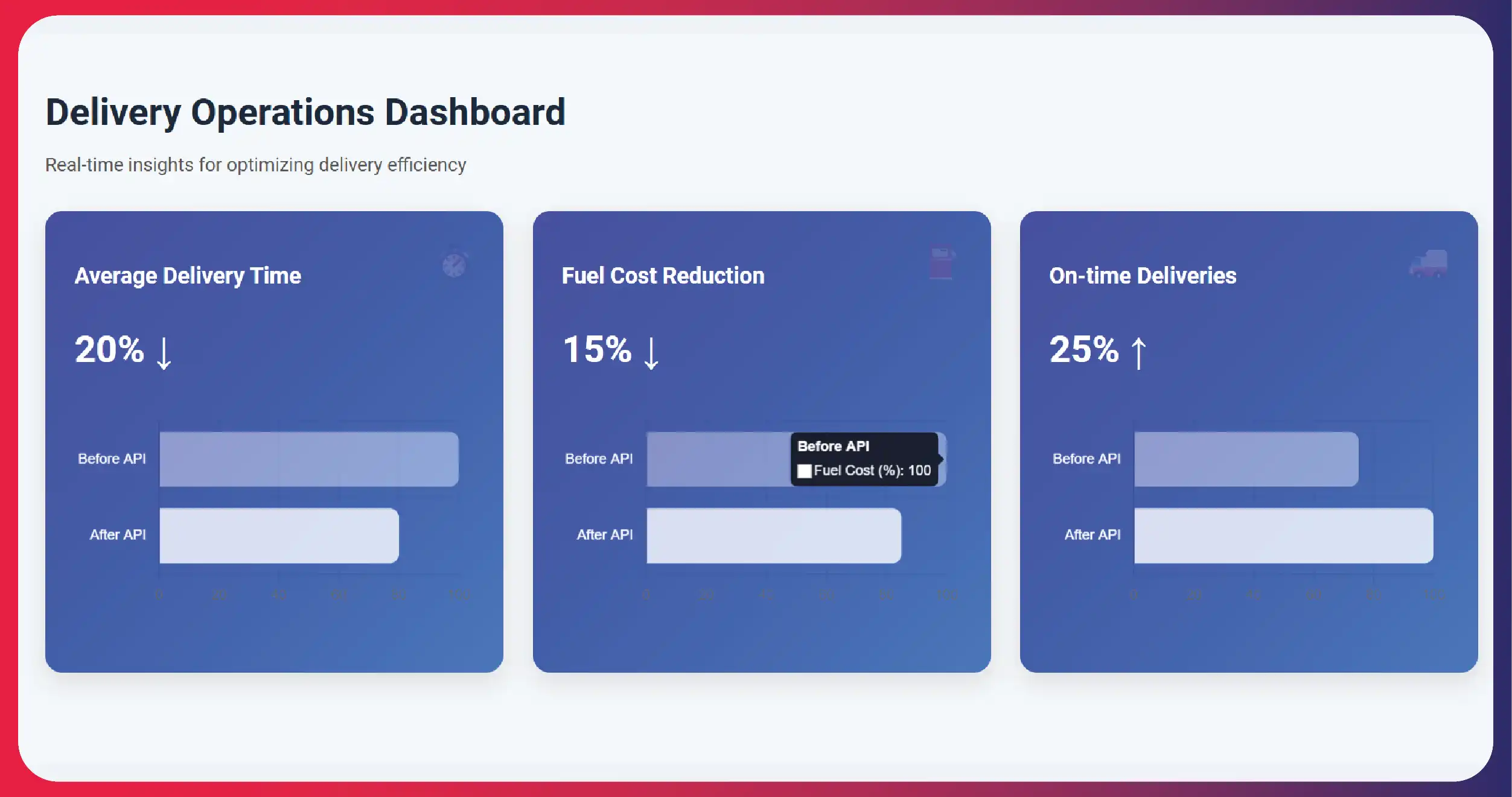Click the down arrow beside 15%
The width and height of the screenshot is (1512, 797).
coord(651,352)
